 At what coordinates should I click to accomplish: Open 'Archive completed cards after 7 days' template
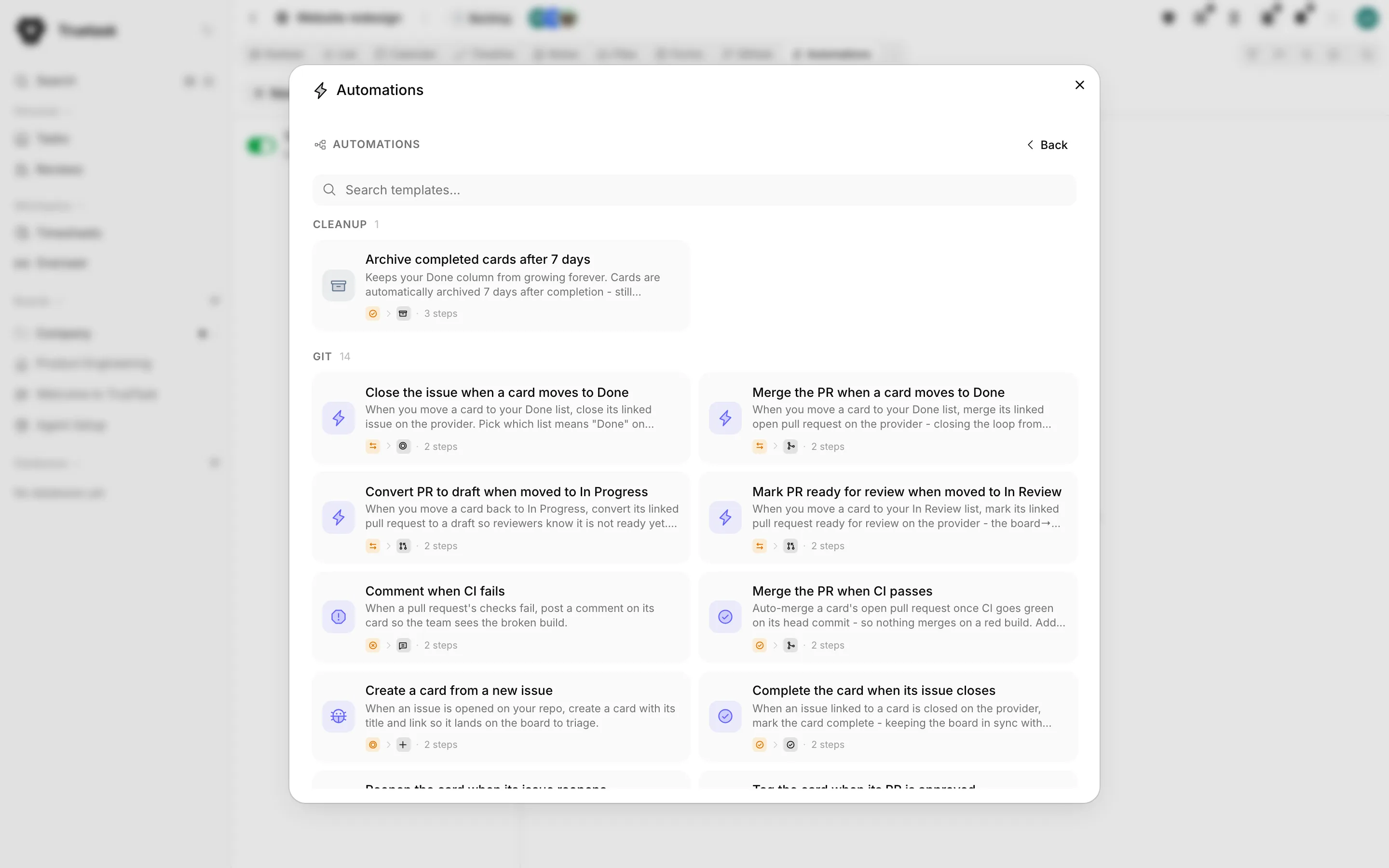click(501, 285)
